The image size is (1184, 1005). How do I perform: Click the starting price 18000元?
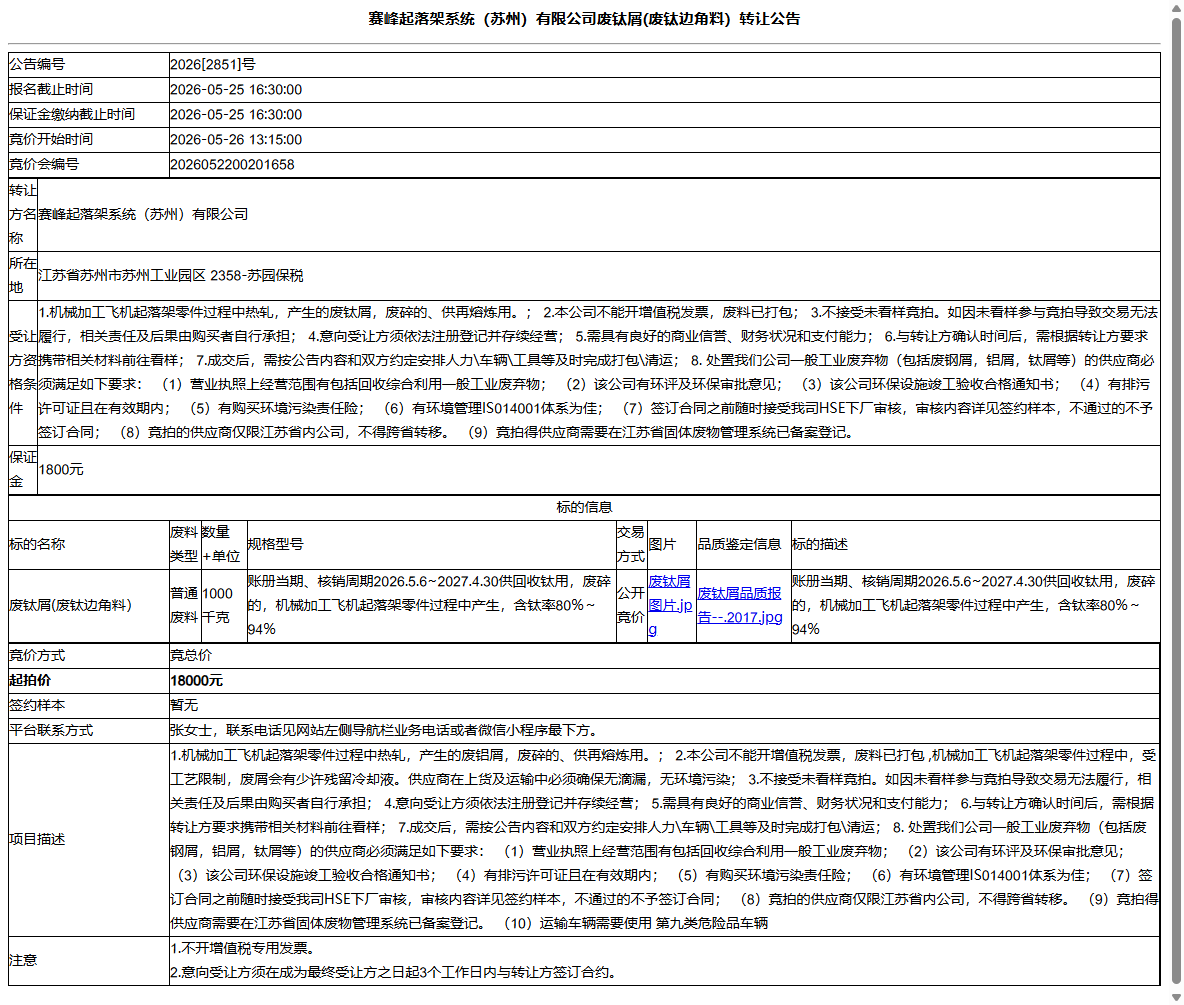(196, 680)
